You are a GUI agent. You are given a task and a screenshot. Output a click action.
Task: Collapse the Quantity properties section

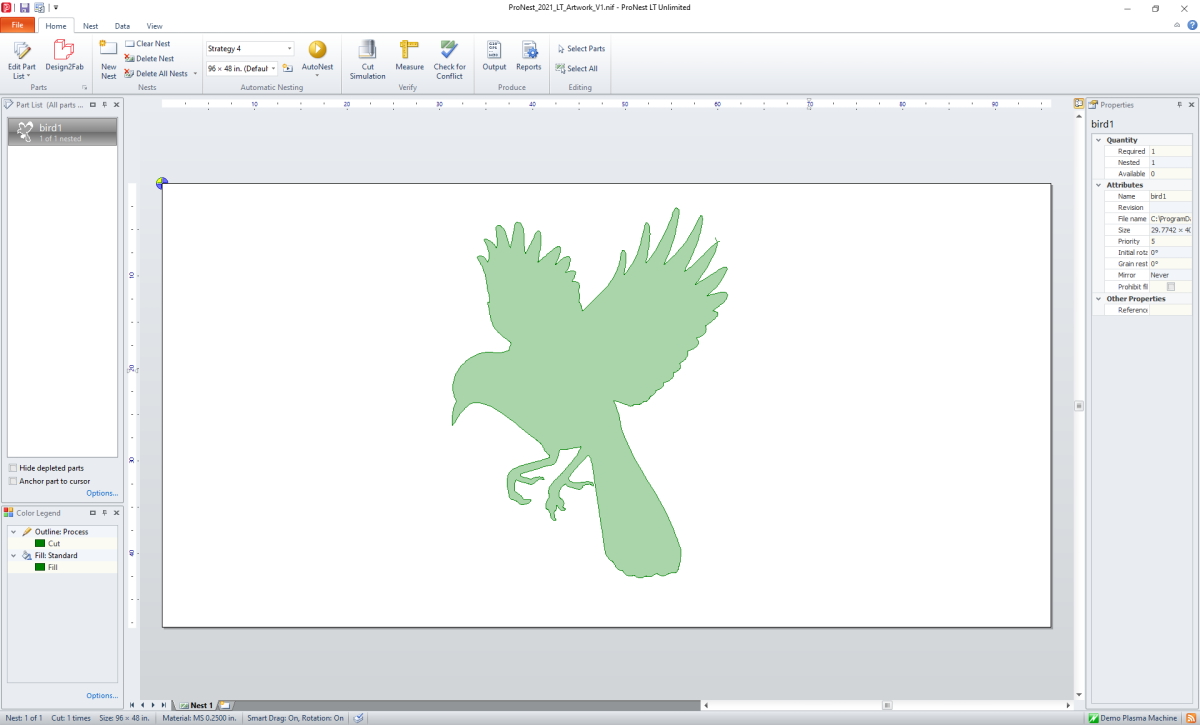pyautogui.click(x=1098, y=140)
